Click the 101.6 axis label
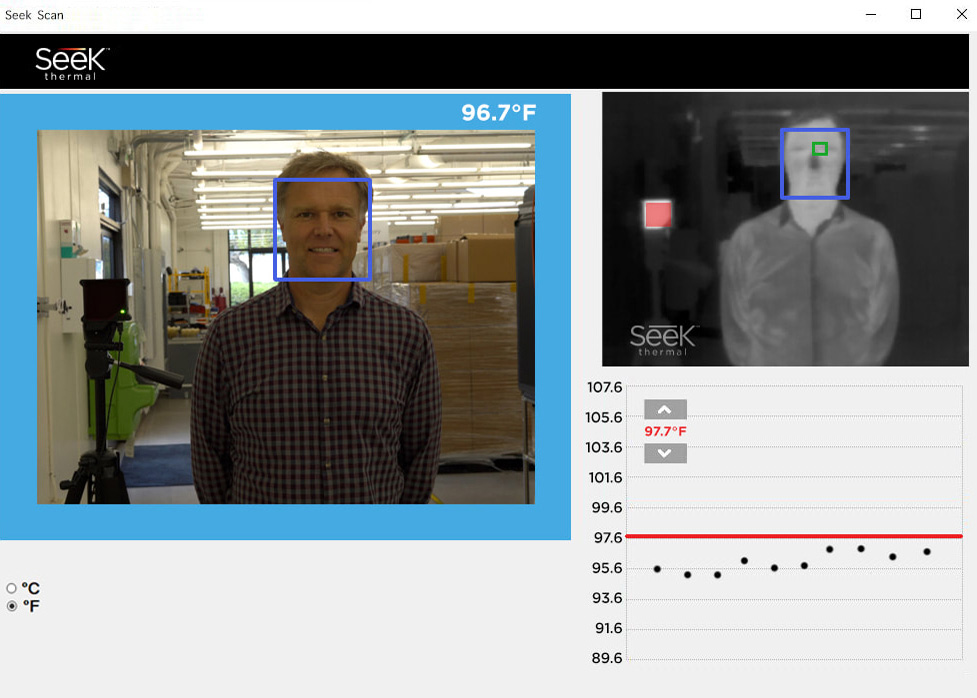The width and height of the screenshot is (977, 698). click(606, 477)
